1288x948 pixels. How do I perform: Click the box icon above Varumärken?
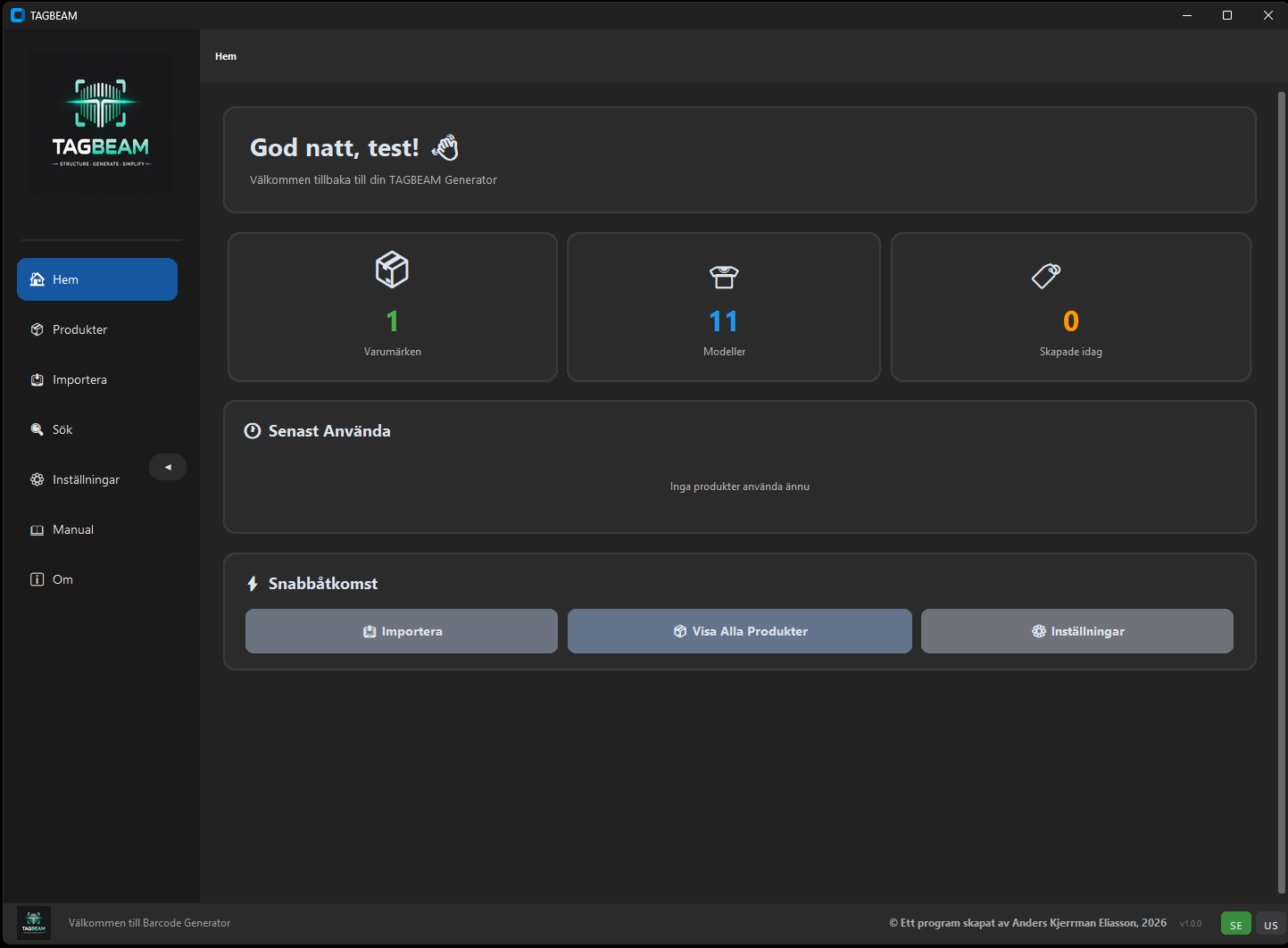(x=392, y=269)
